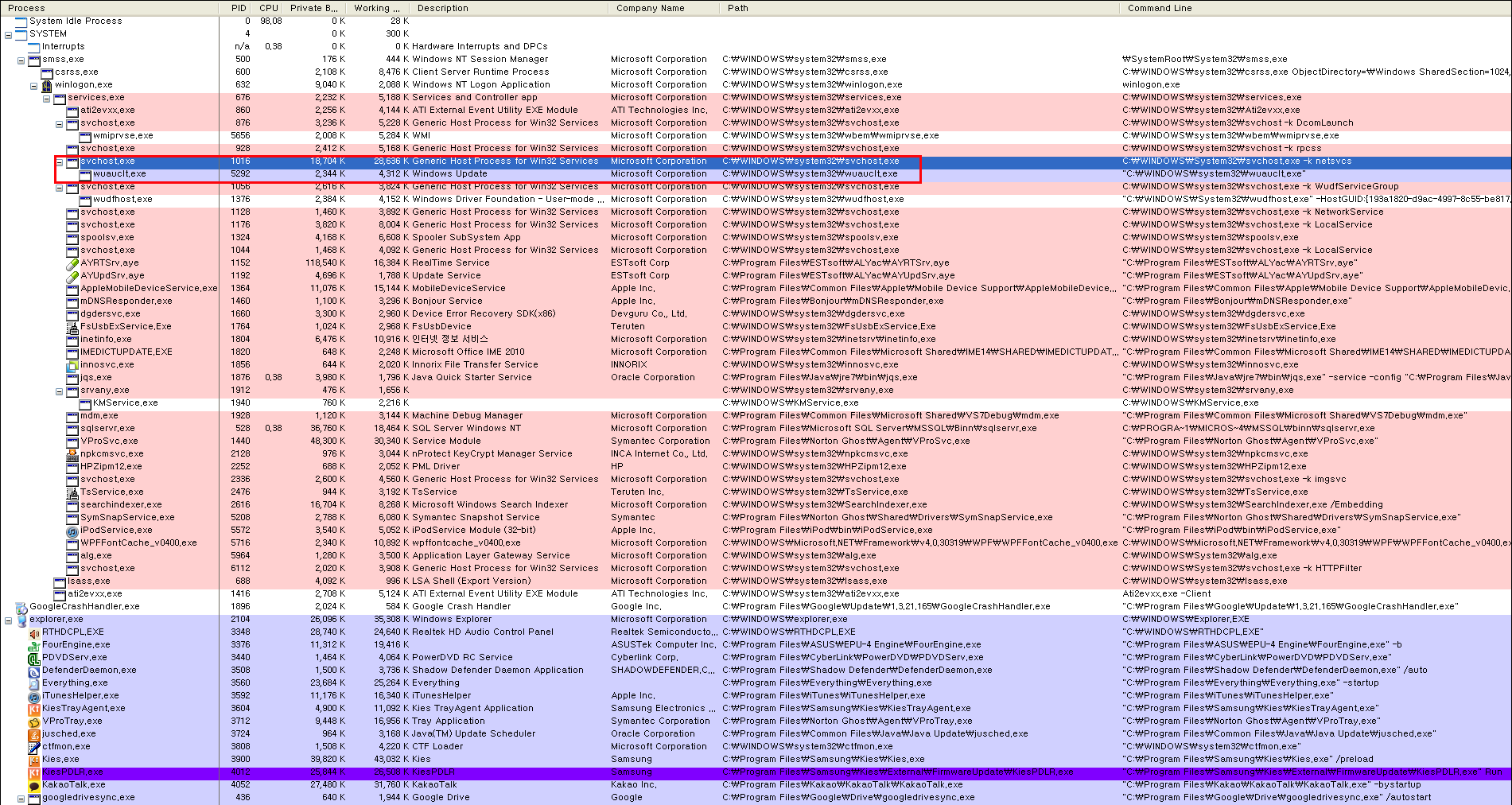Sort by the Command Line column header
The width and height of the screenshot is (1512, 805).
[1316, 8]
